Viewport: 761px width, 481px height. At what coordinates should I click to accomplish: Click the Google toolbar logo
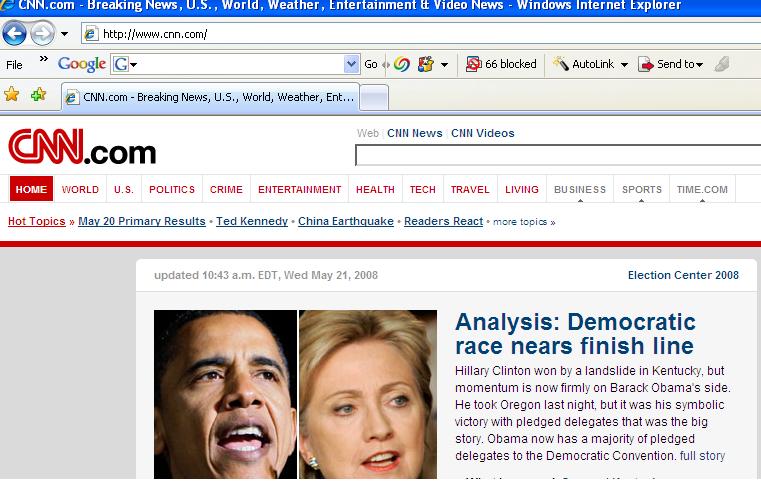82,64
